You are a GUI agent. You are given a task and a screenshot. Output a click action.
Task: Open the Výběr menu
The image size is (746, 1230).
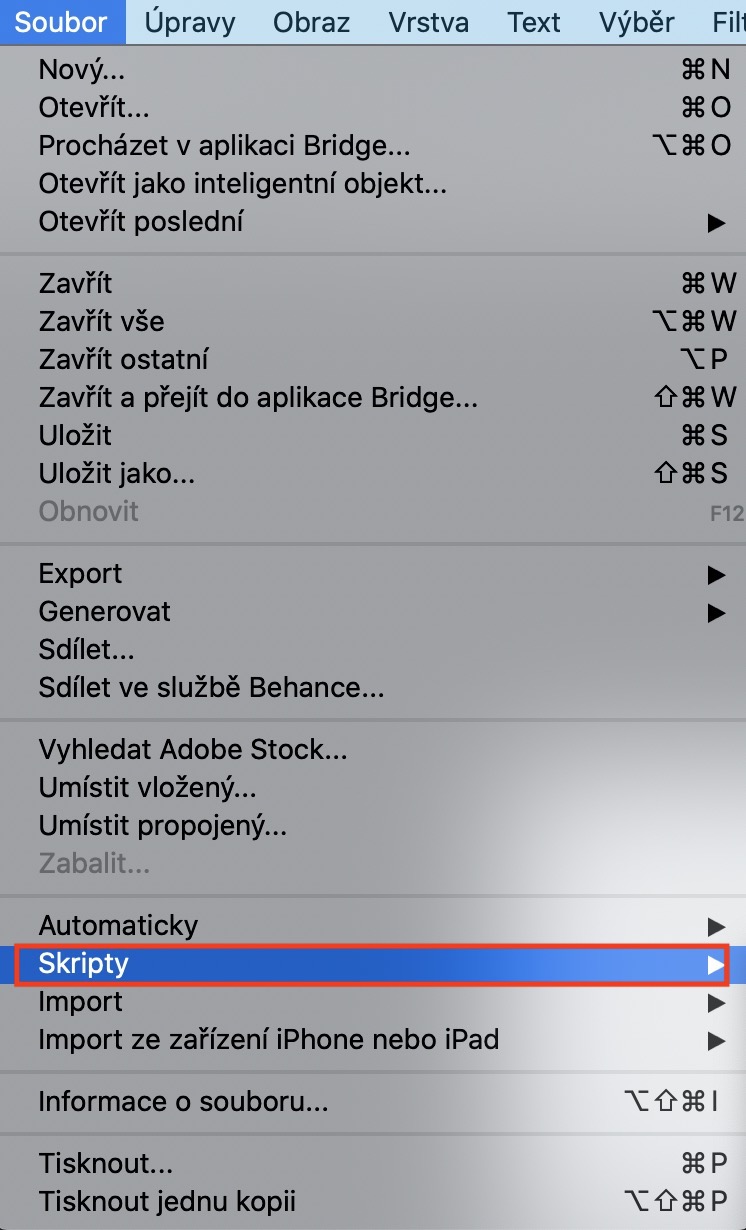point(636,22)
